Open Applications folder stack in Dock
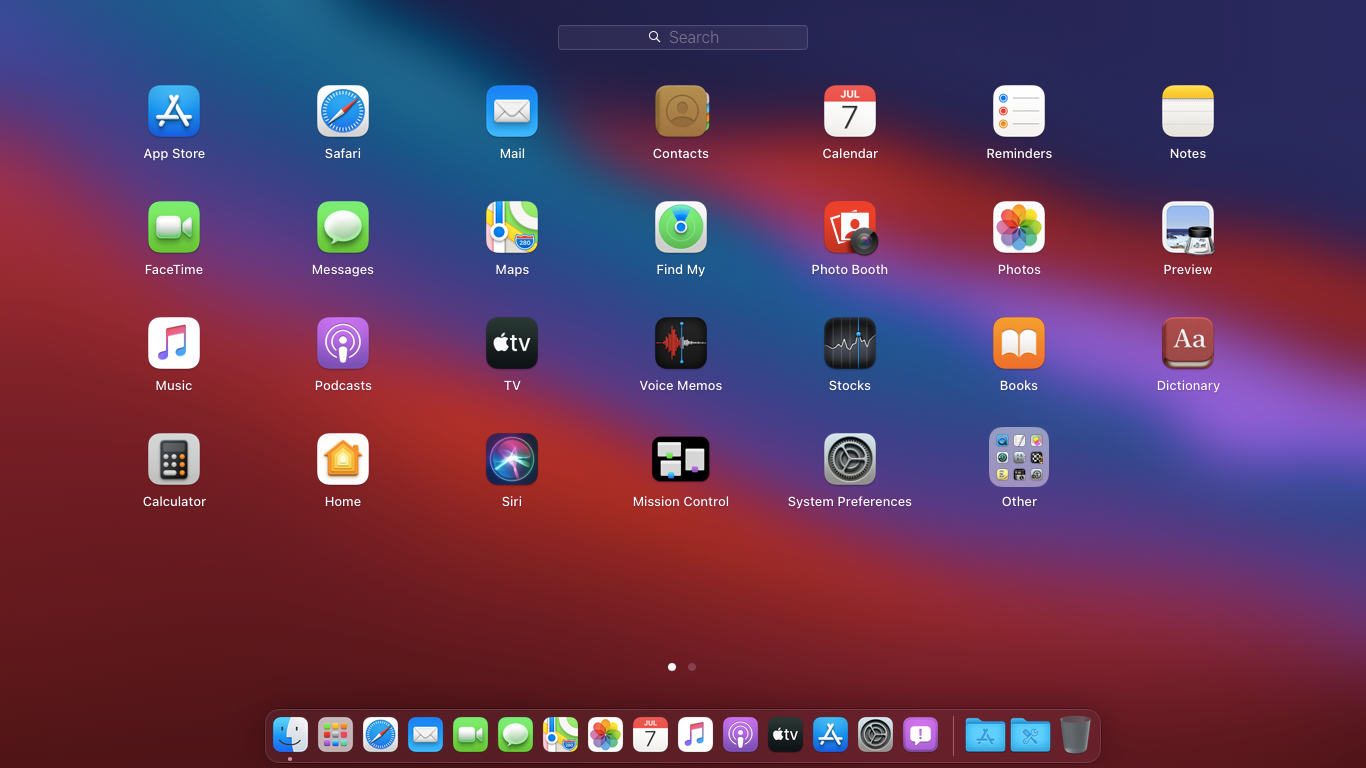This screenshot has width=1366, height=768. 985,735
